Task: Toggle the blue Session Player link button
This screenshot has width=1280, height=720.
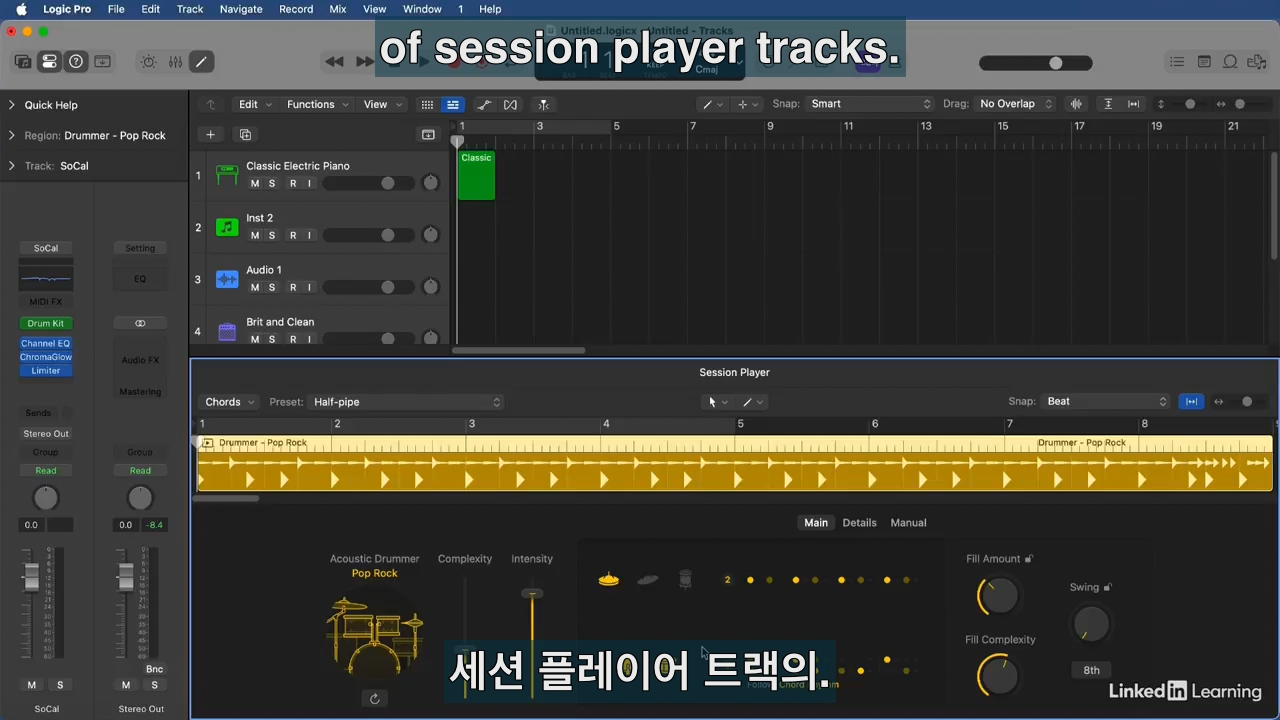Action: (1191, 401)
